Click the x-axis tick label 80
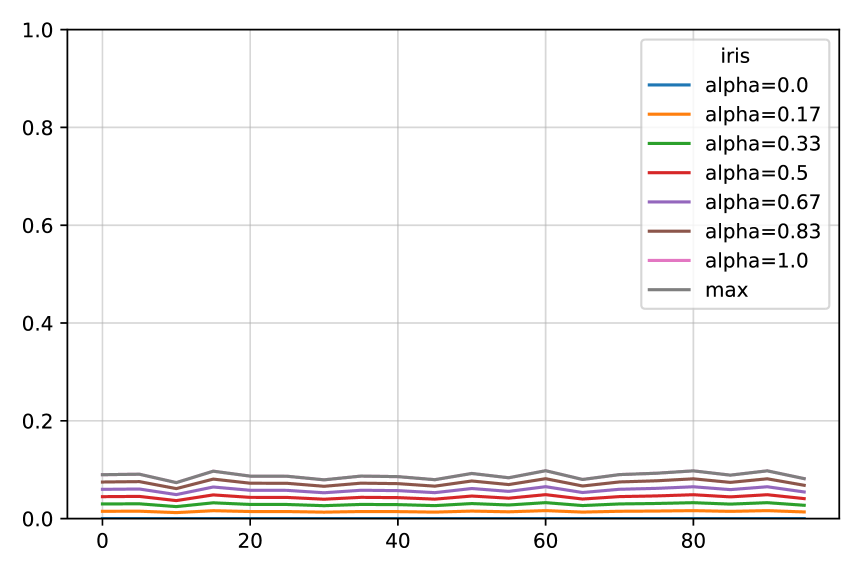 (x=693, y=542)
